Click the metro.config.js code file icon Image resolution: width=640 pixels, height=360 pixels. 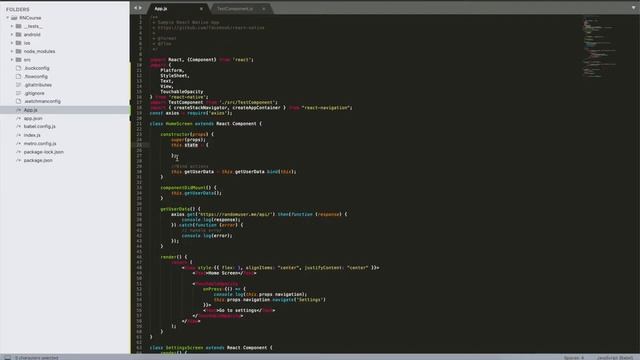click(x=18, y=144)
